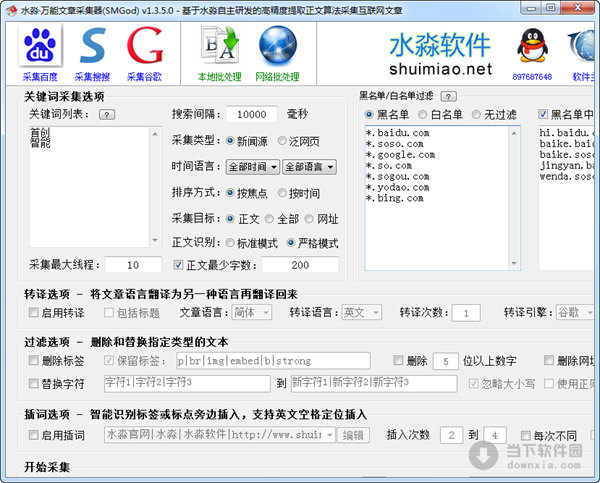The width and height of the screenshot is (600, 483).
Task: Toggle 保留标签 checkbox
Action: click(109, 360)
